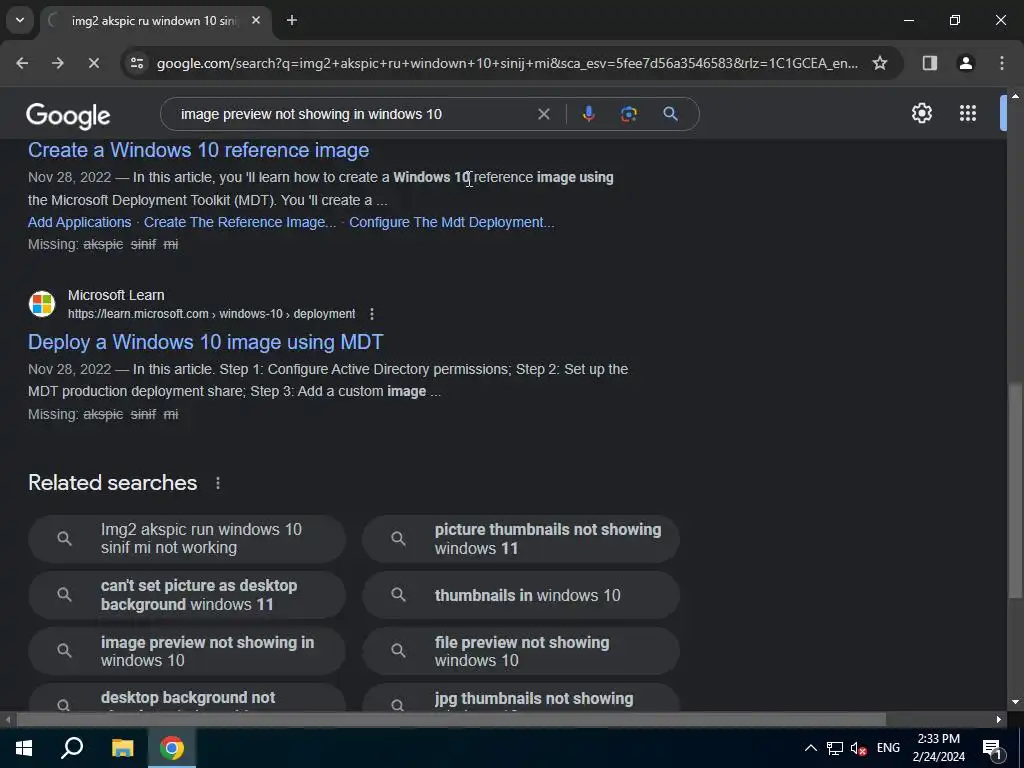Screen dimensions: 1024x768
Task: Open Create a Windows 10 reference image result
Action: pos(199,150)
